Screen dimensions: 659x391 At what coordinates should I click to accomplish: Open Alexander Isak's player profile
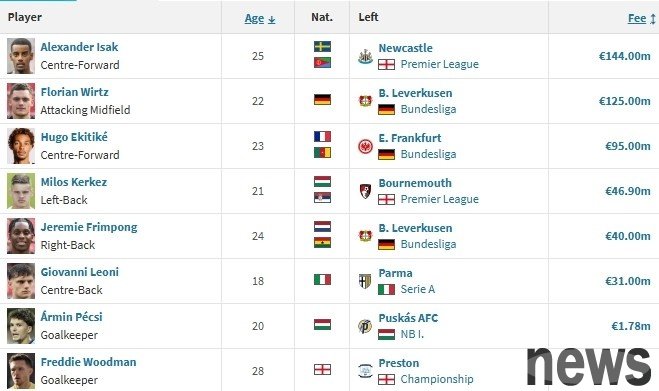click(79, 47)
